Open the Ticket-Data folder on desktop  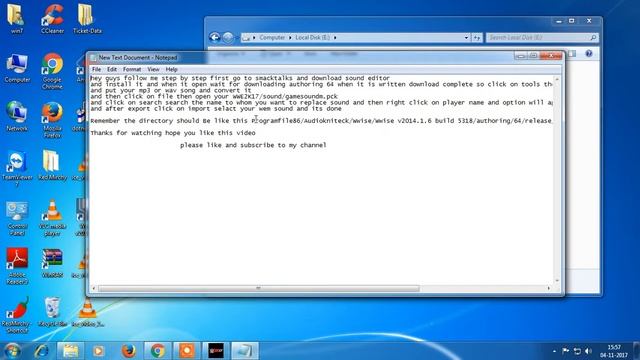87,18
